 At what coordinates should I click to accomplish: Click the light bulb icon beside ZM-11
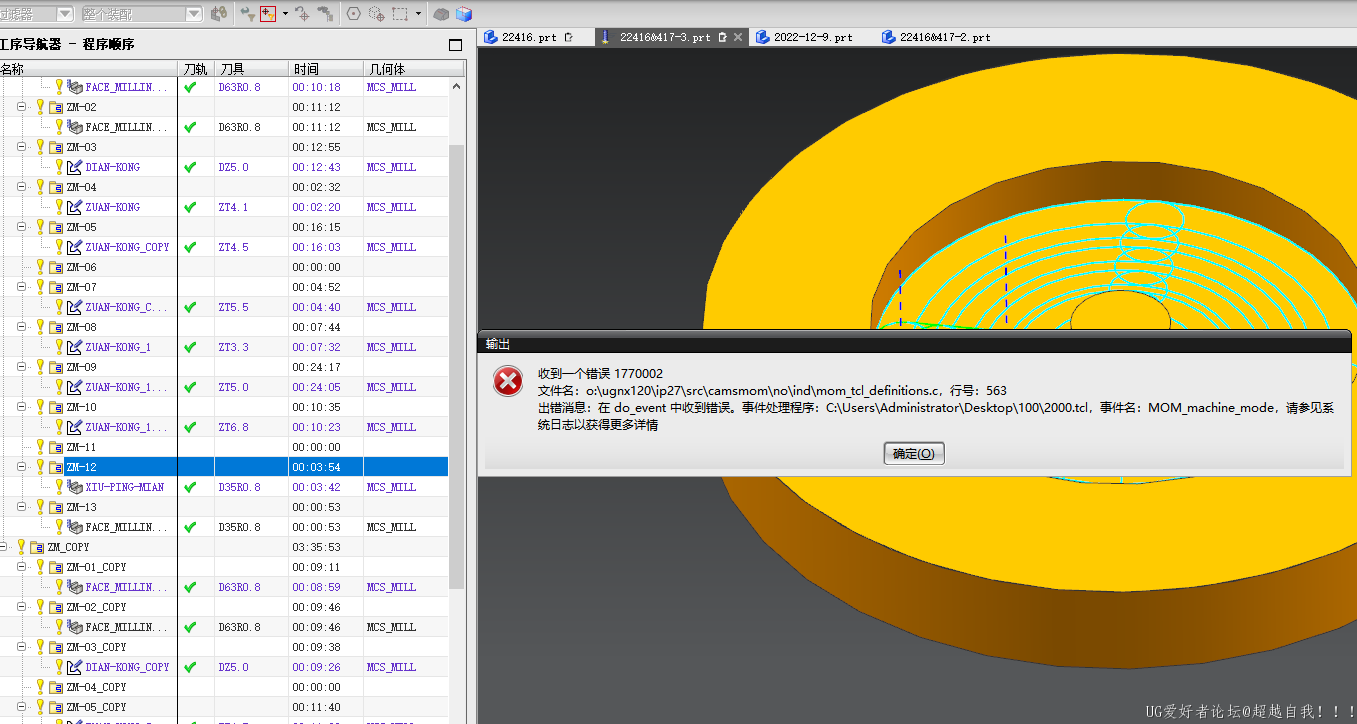point(41,447)
